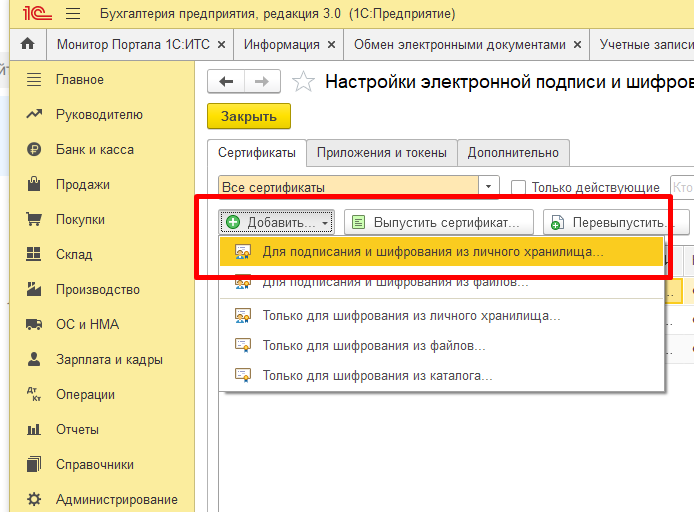Viewport: 694px width, 512px height.
Task: Click the yellow Закрыть button
Action: click(x=249, y=116)
